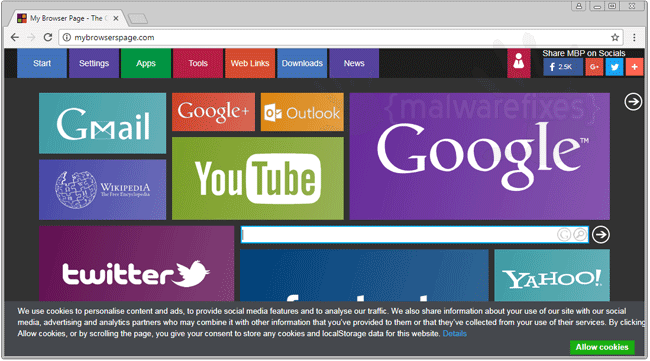Share on Facebook with the 2.5K button

563,67
